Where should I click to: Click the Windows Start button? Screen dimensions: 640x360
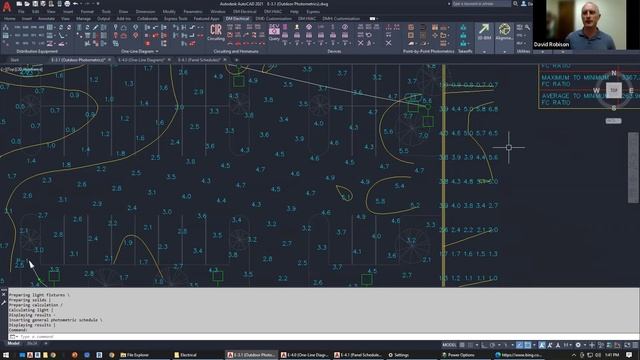(6, 355)
